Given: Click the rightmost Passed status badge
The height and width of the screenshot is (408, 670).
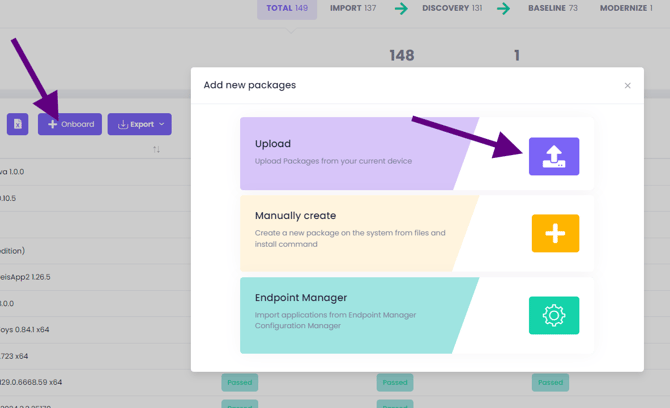Looking at the screenshot, I should (x=550, y=382).
